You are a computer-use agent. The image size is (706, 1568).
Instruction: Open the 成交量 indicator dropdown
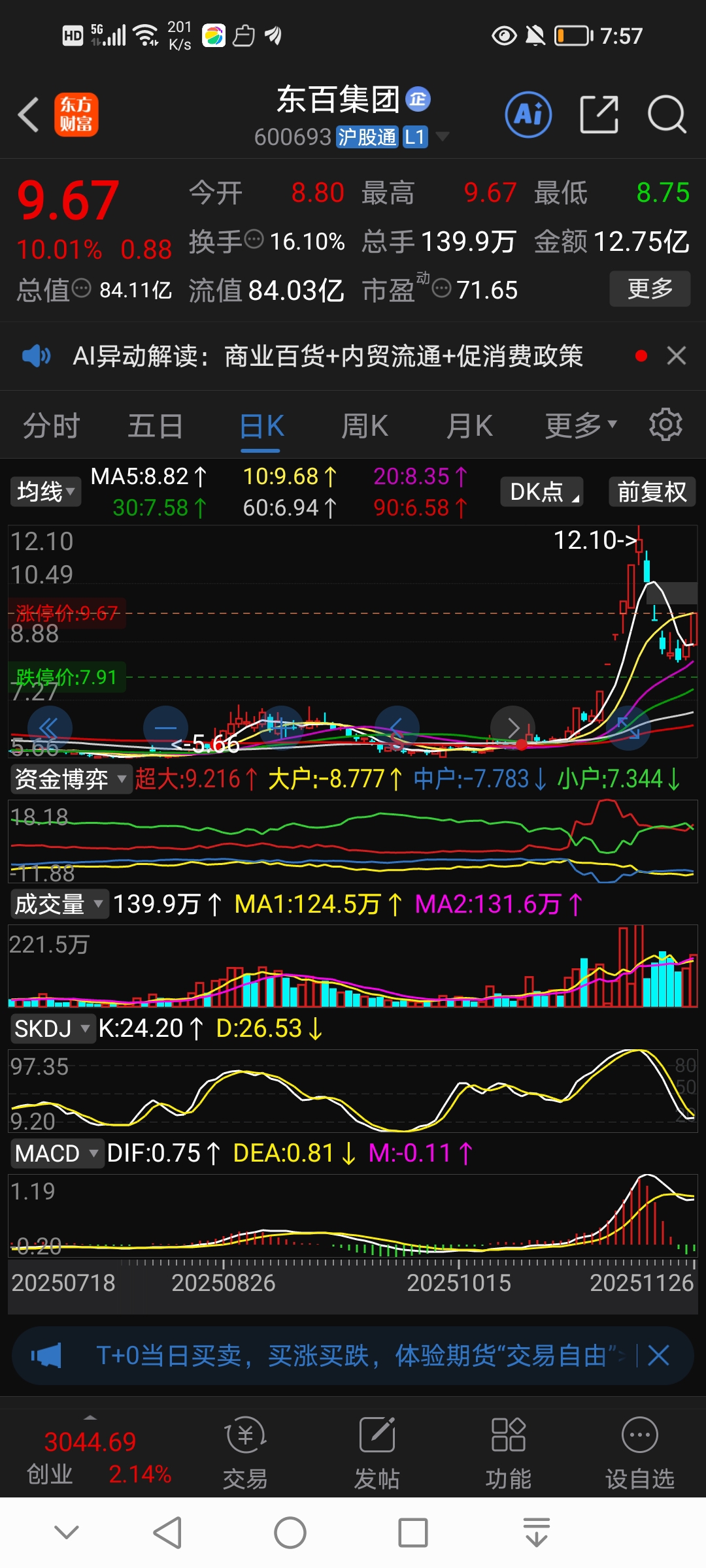[x=59, y=904]
